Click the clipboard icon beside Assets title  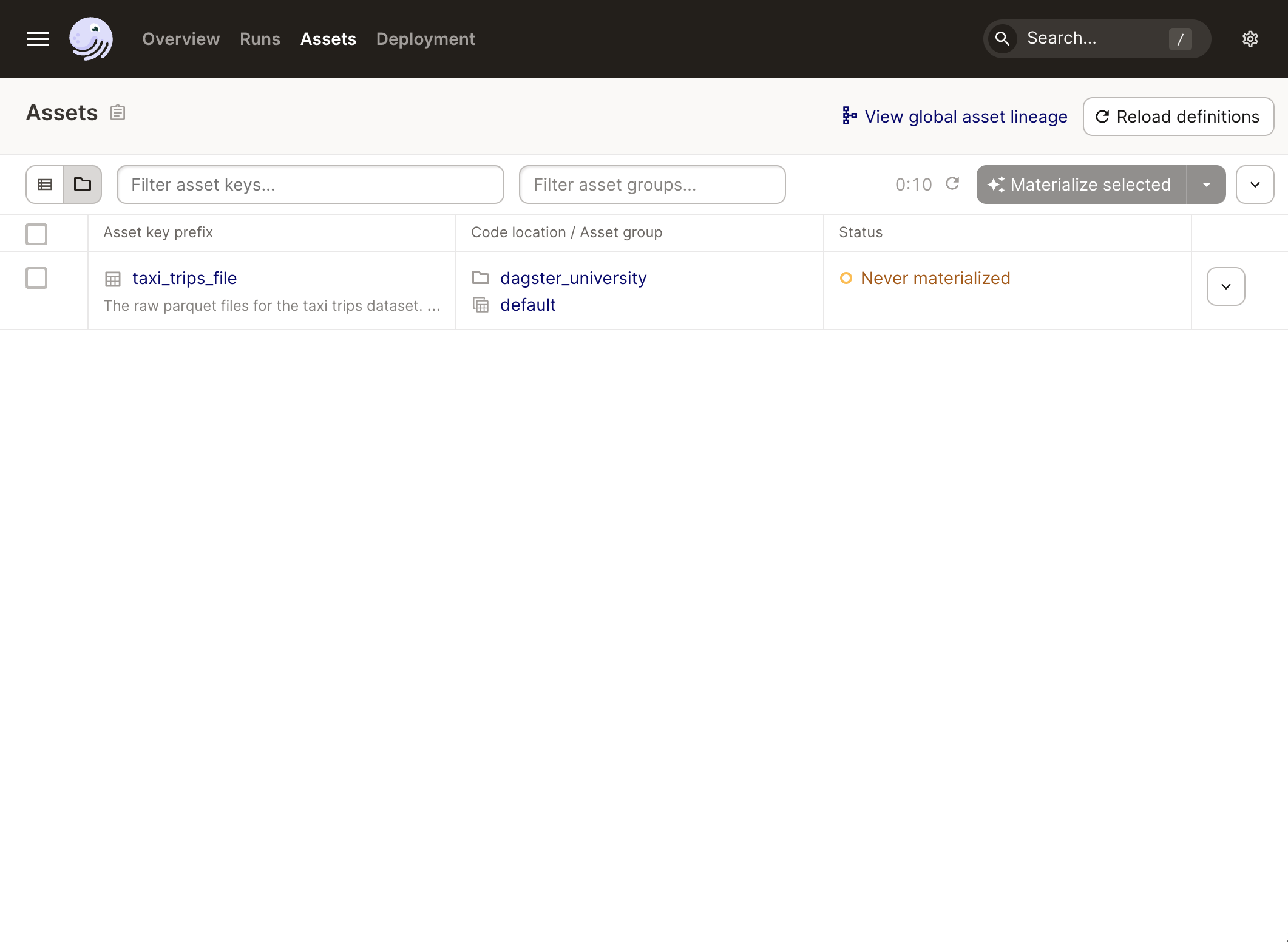pyautogui.click(x=118, y=113)
